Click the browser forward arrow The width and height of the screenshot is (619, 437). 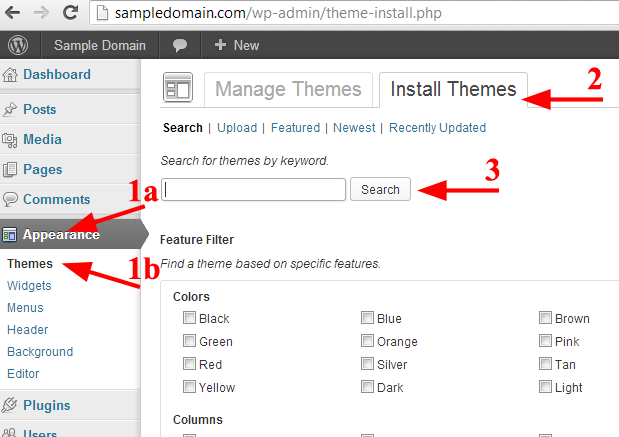click(41, 13)
